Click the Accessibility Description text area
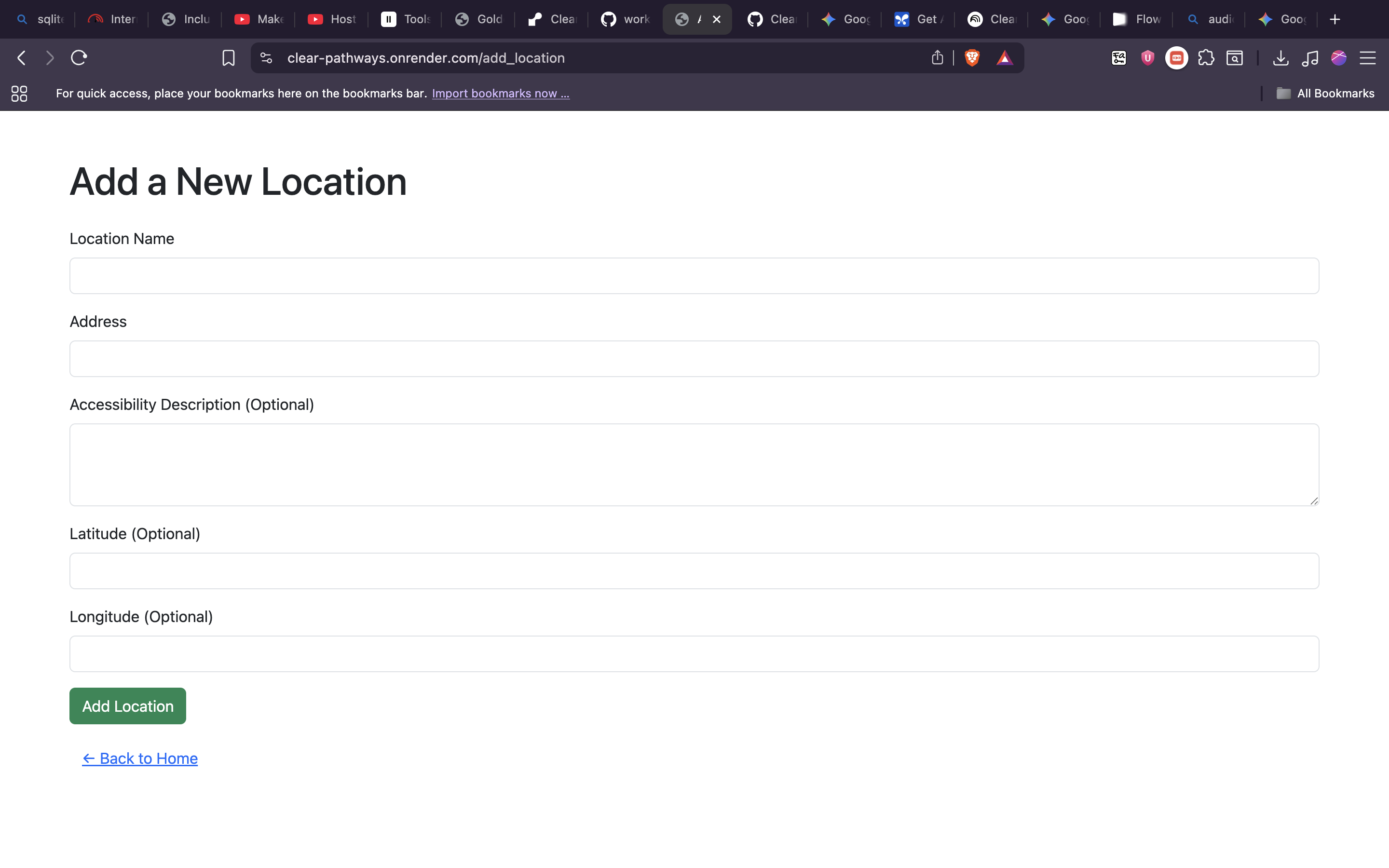Image resolution: width=1389 pixels, height=868 pixels. [x=694, y=464]
